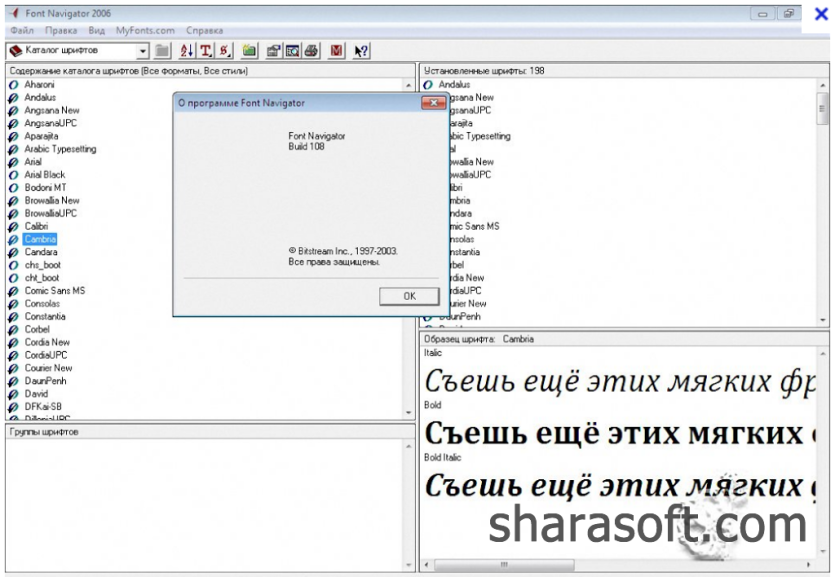The height and width of the screenshot is (577, 835).
Task: Click the Font Navigator title bar logo
Action: tap(14, 13)
